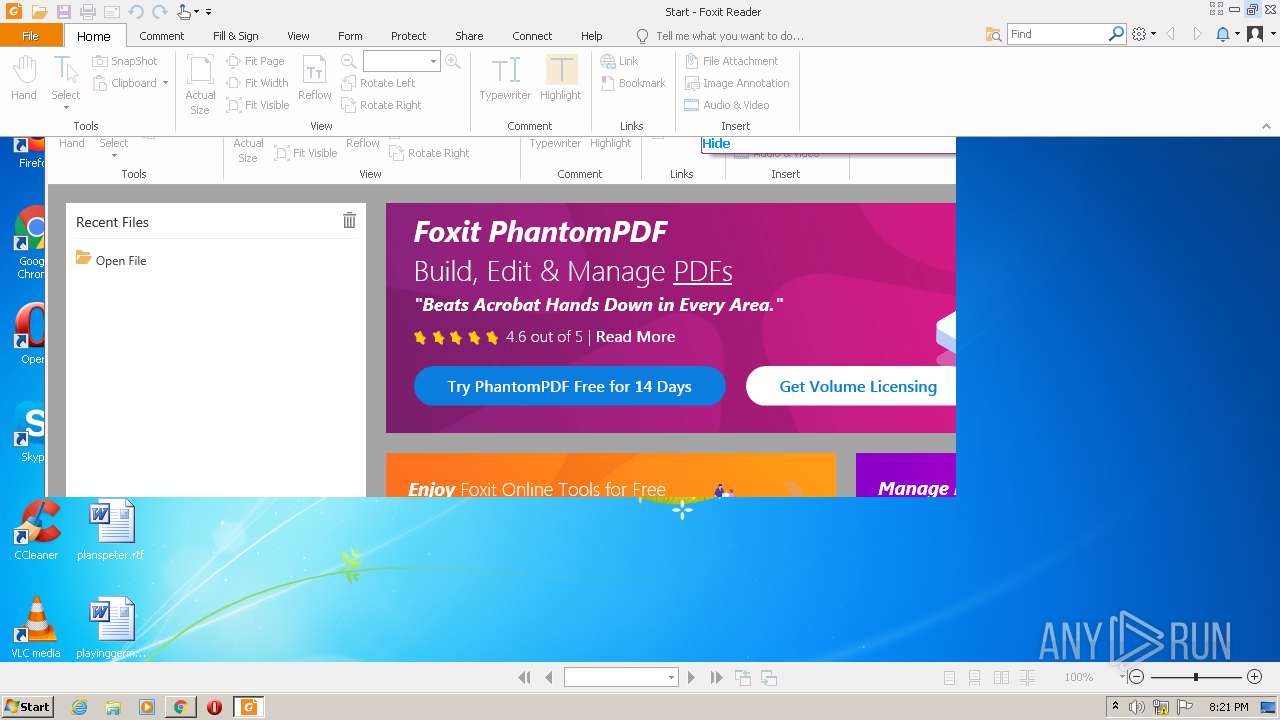1280x720 pixels.
Task: Activate the SnapShot tool
Action: point(125,61)
